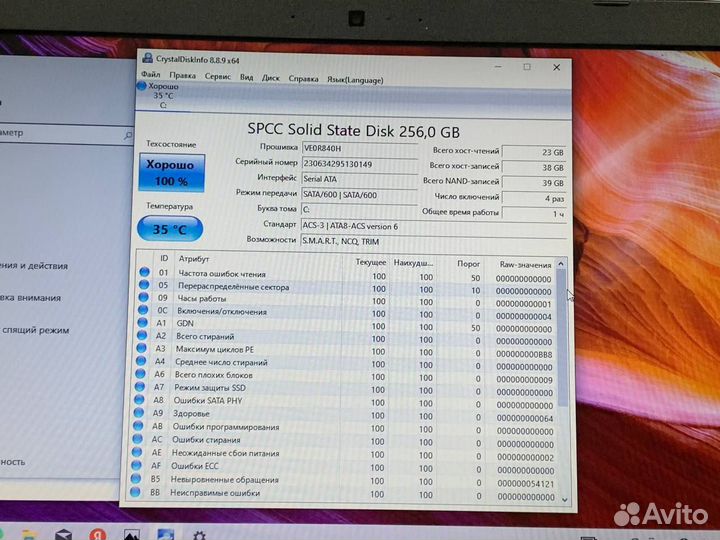Click status icon for Невыровненные обращения

135,478
